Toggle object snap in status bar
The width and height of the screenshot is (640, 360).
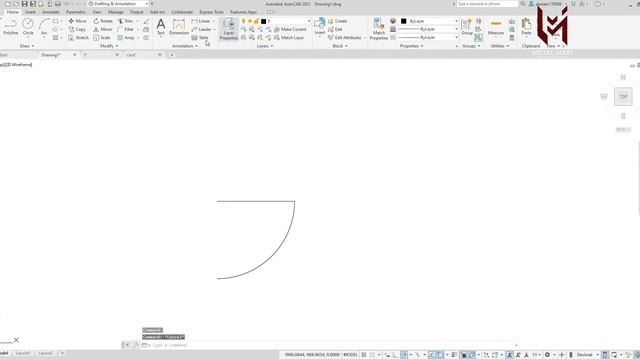tap(440, 355)
